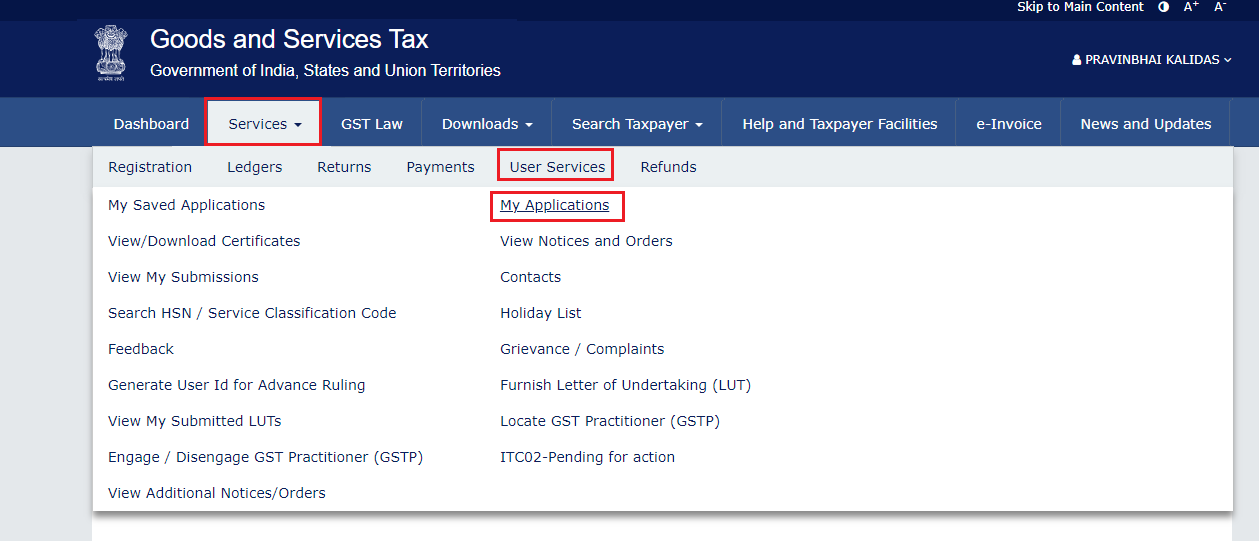Increase font size with A+ icon

1191,7
